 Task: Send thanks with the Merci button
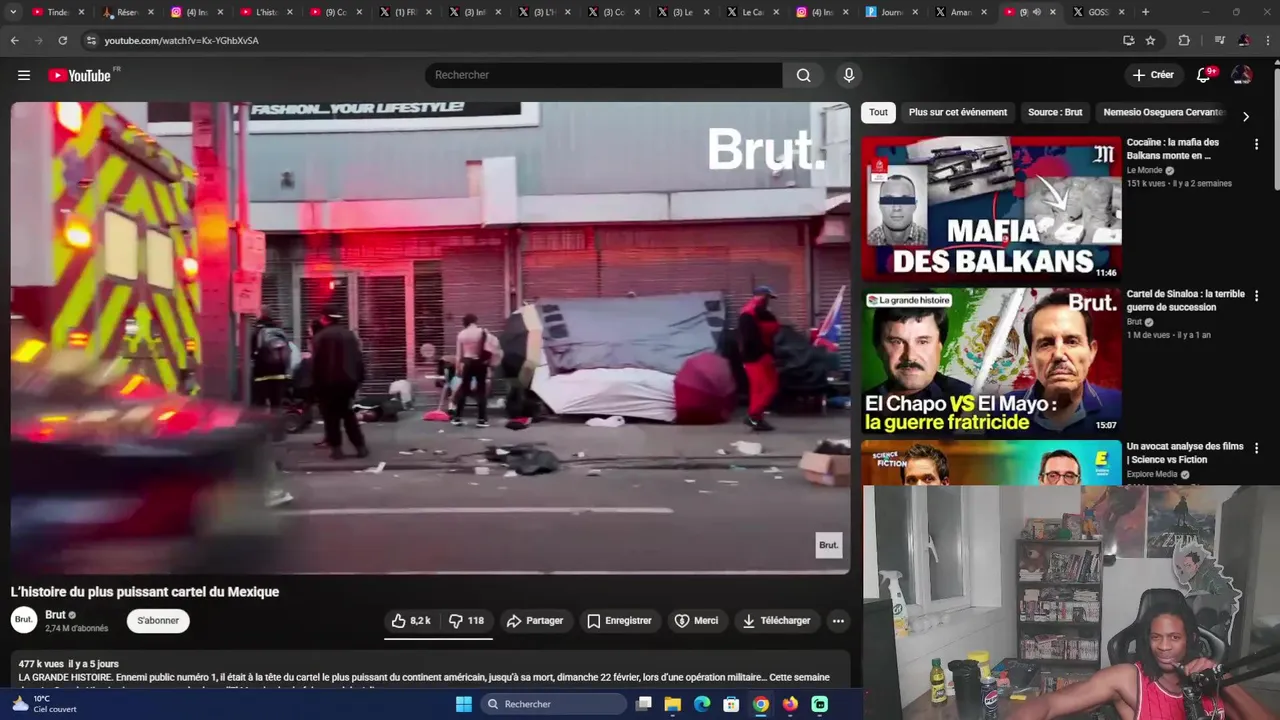[x=696, y=621]
